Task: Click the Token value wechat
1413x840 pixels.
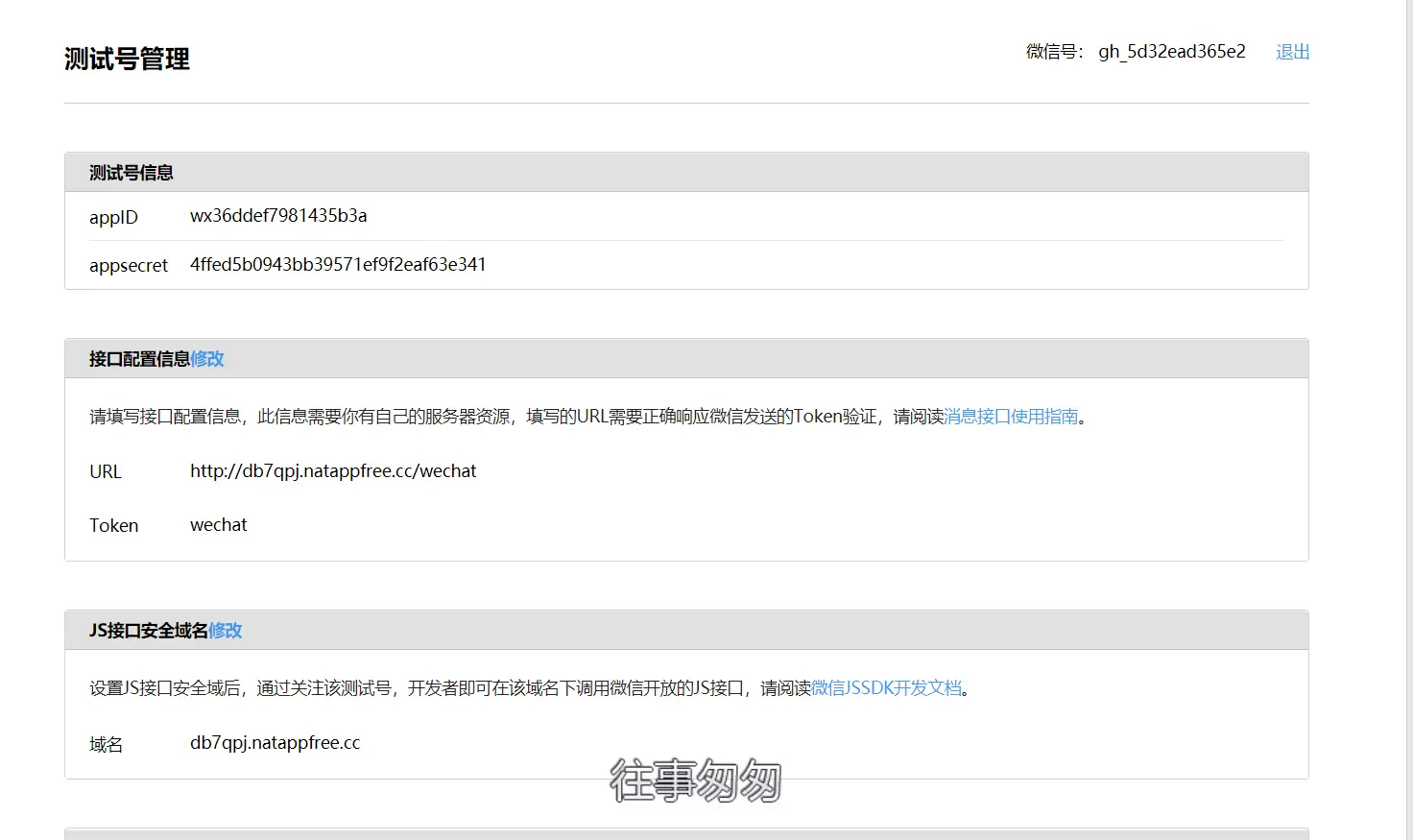Action: pos(219,525)
